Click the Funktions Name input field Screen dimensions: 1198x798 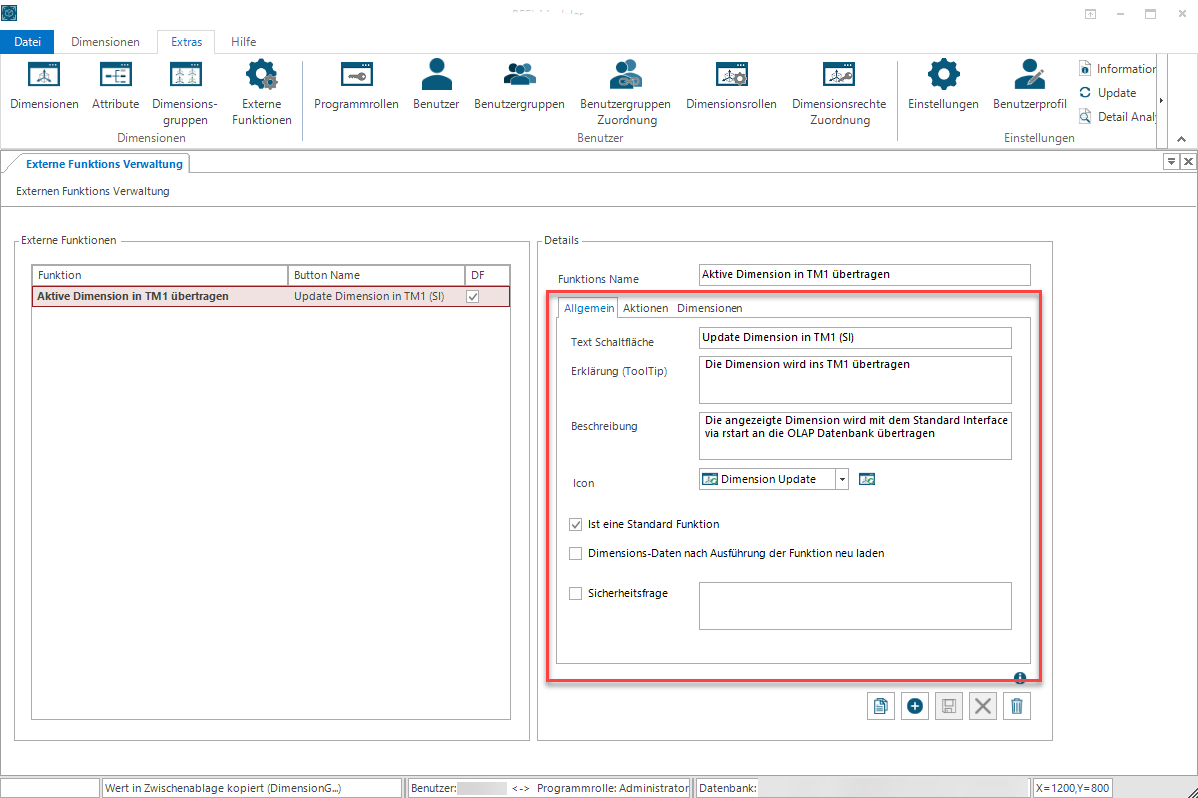coord(865,274)
